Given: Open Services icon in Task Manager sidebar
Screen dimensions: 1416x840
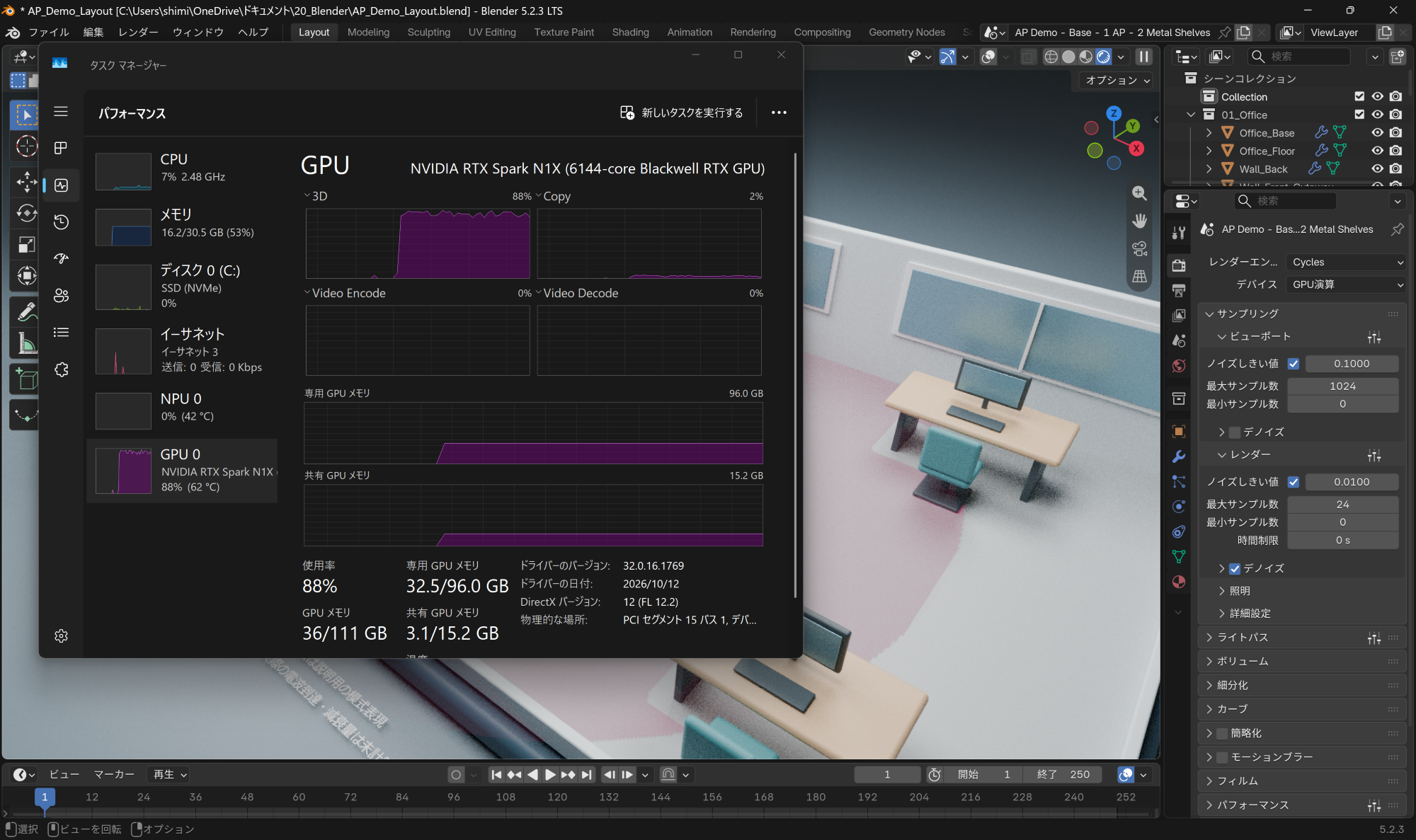Looking at the screenshot, I should 61,369.
